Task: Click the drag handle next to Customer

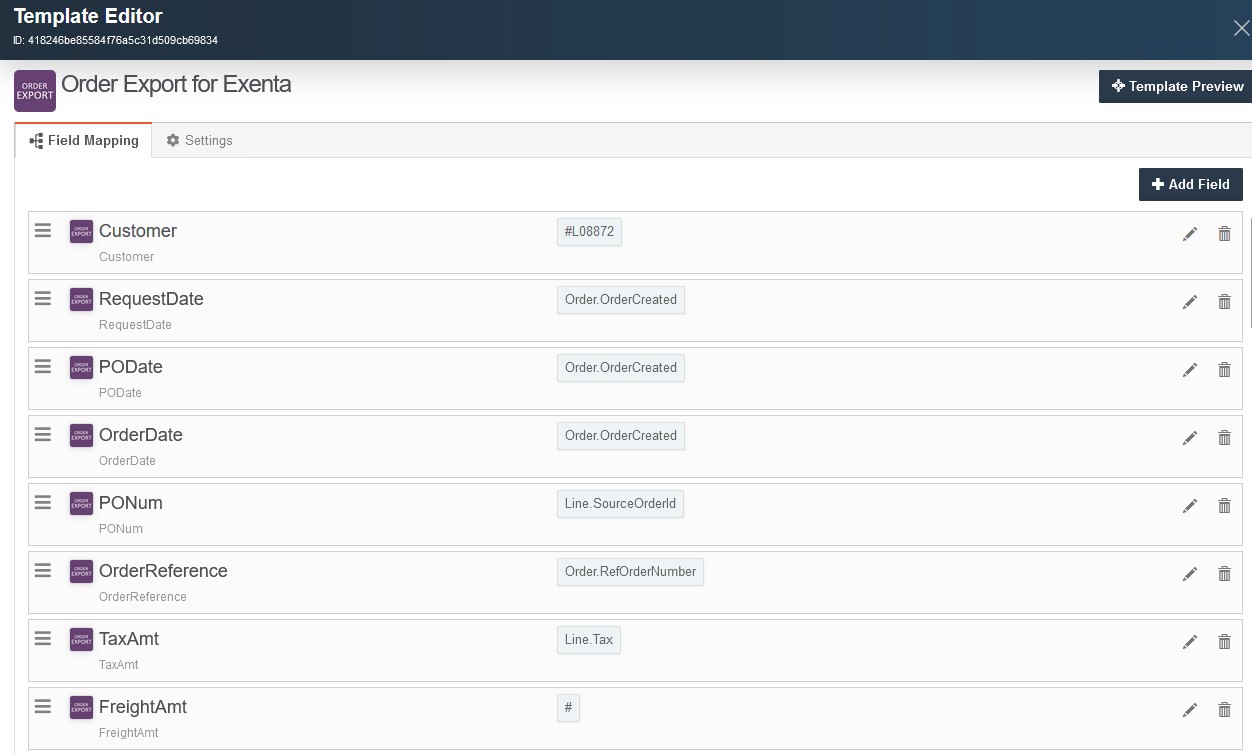Action: point(42,230)
